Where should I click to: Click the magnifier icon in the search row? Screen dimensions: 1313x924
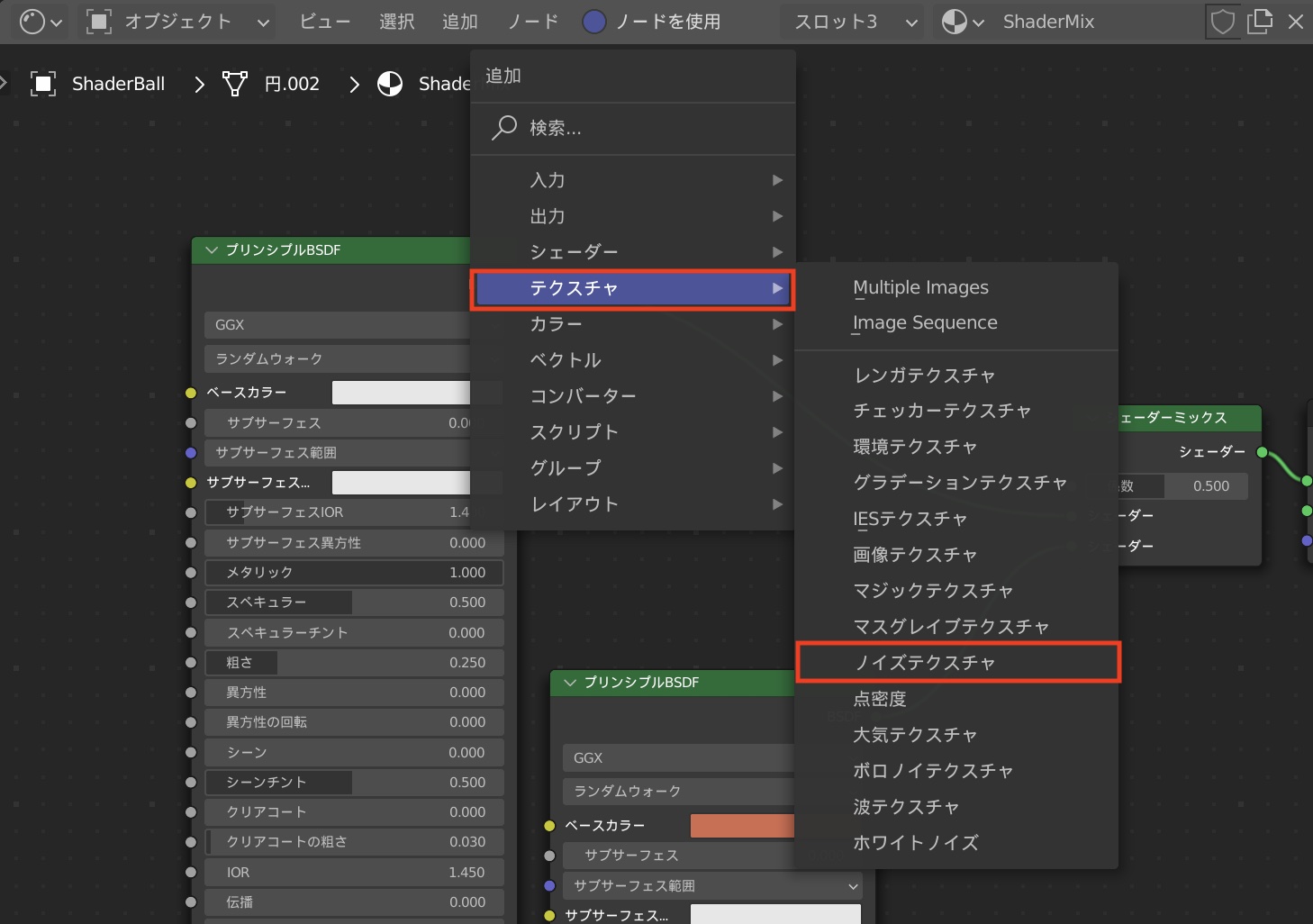tap(504, 128)
